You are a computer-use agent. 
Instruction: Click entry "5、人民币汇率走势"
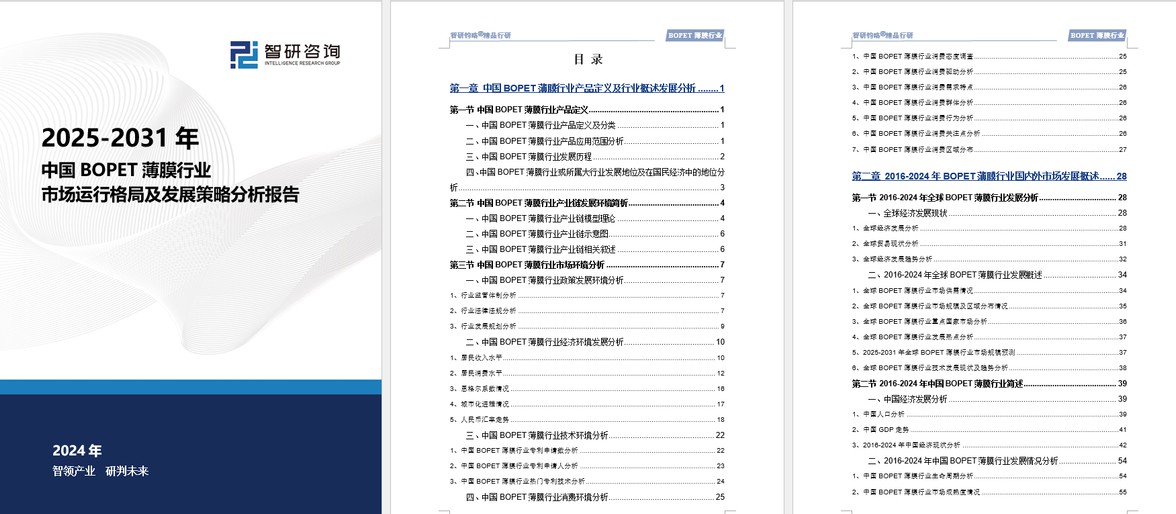pyautogui.click(x=586, y=419)
